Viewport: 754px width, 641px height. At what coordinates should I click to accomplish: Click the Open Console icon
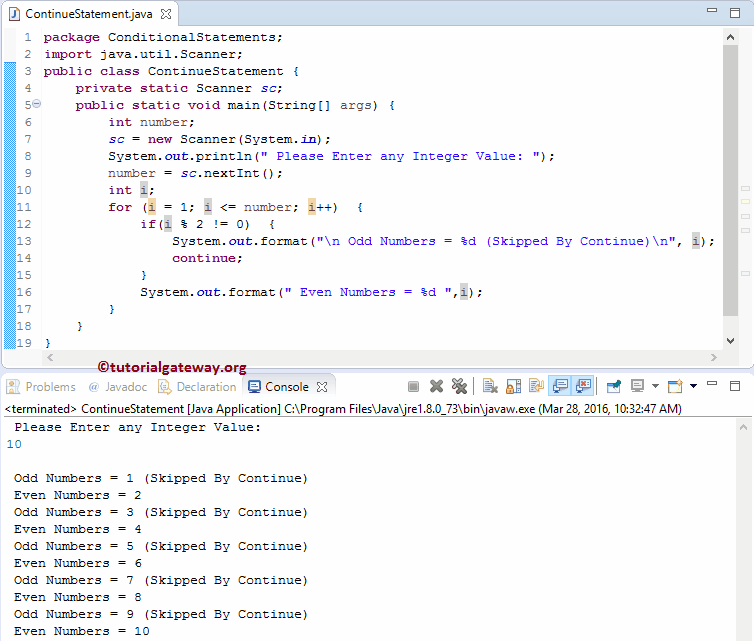click(674, 386)
